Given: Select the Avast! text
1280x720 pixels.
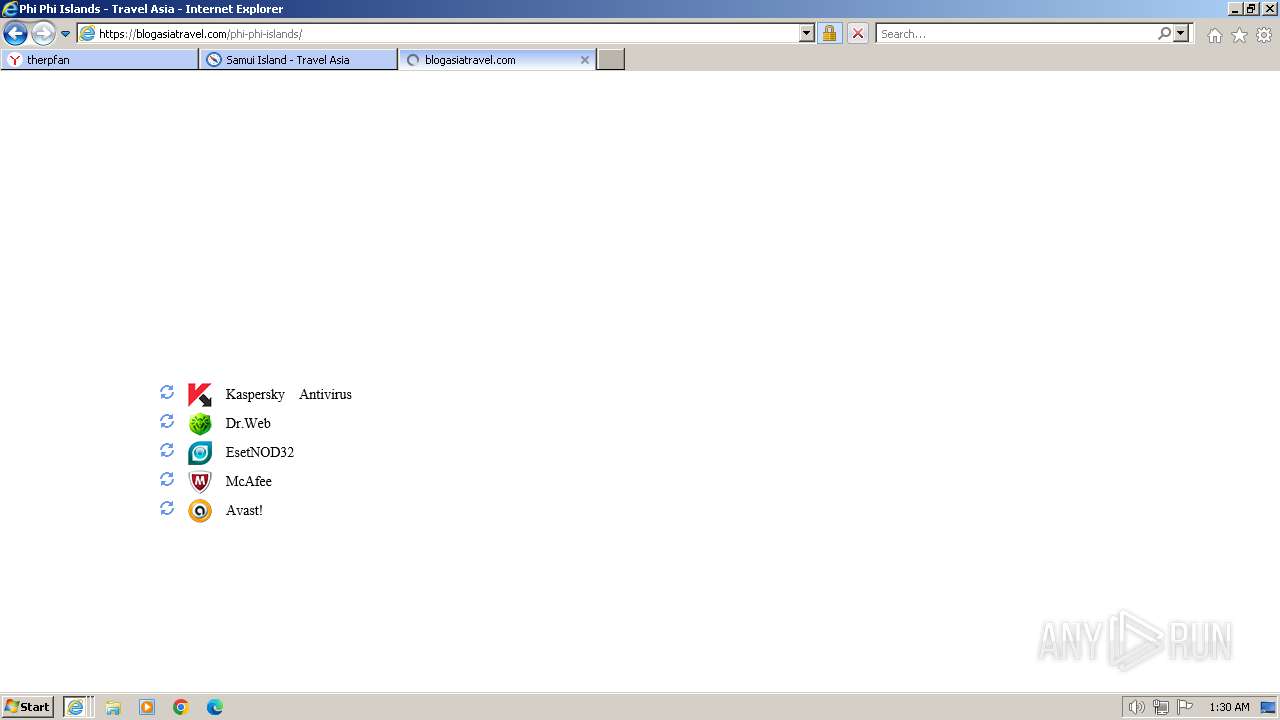Looking at the screenshot, I should coord(244,511).
